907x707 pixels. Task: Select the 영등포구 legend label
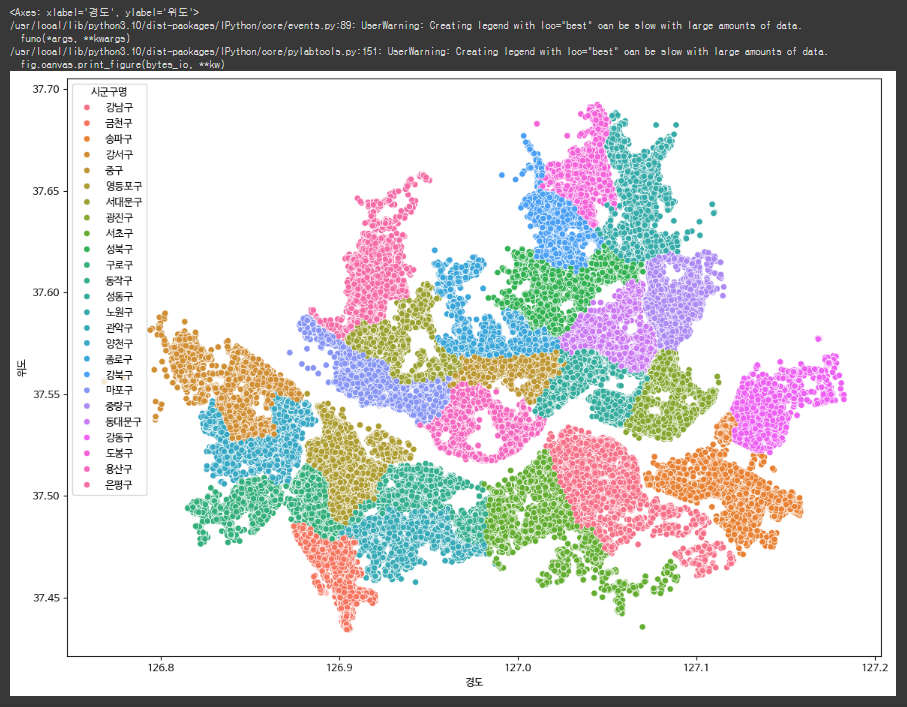123,186
